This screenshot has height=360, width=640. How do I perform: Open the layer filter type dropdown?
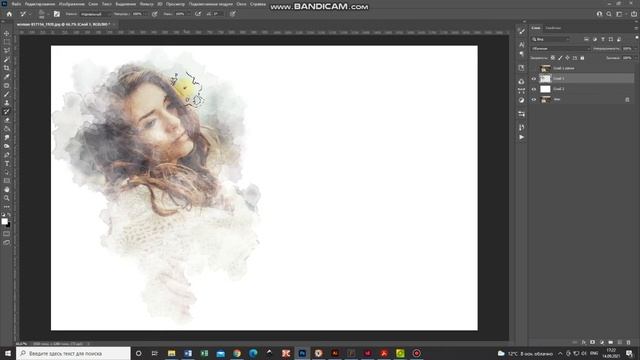pos(551,39)
